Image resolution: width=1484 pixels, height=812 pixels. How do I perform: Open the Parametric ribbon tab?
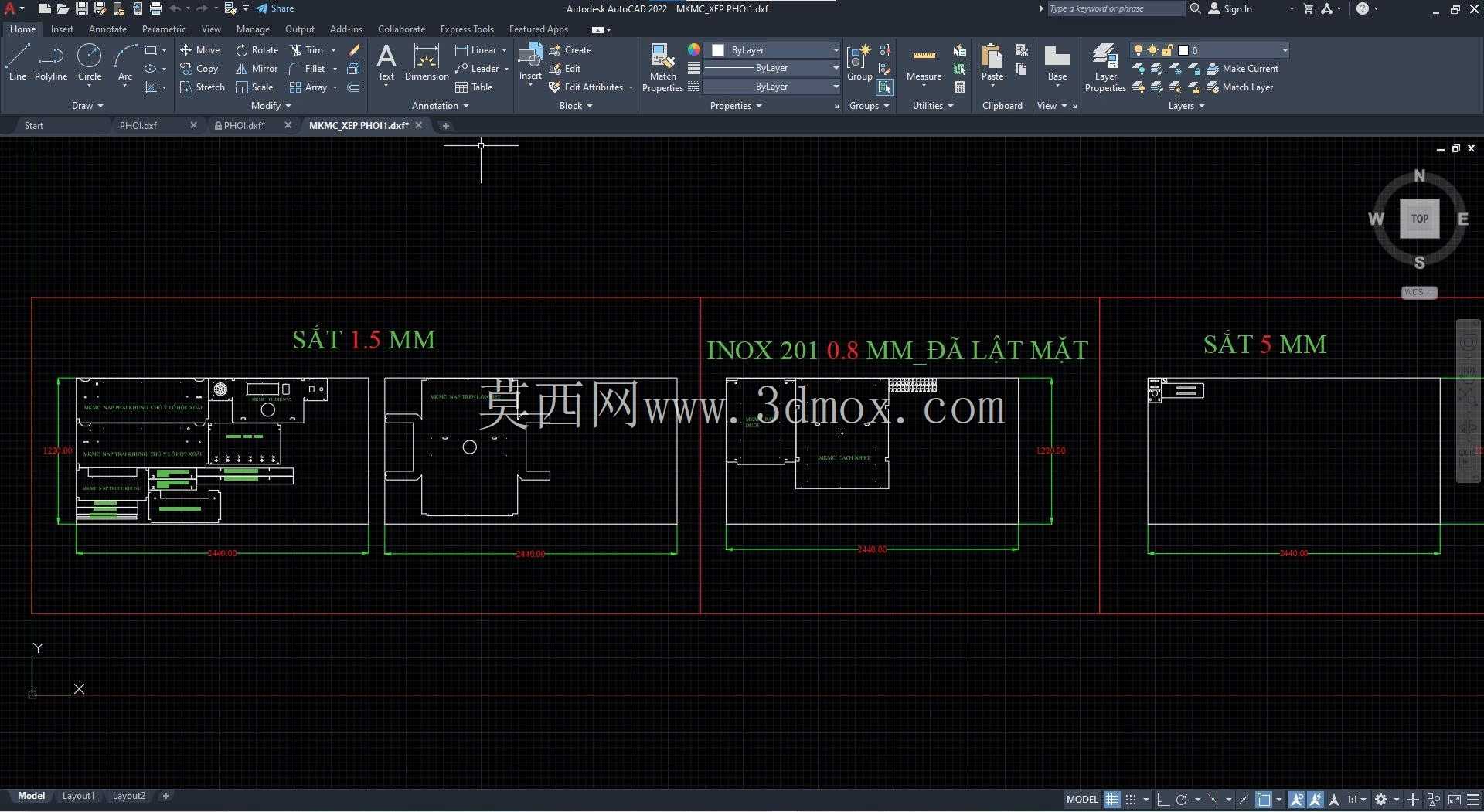(164, 29)
